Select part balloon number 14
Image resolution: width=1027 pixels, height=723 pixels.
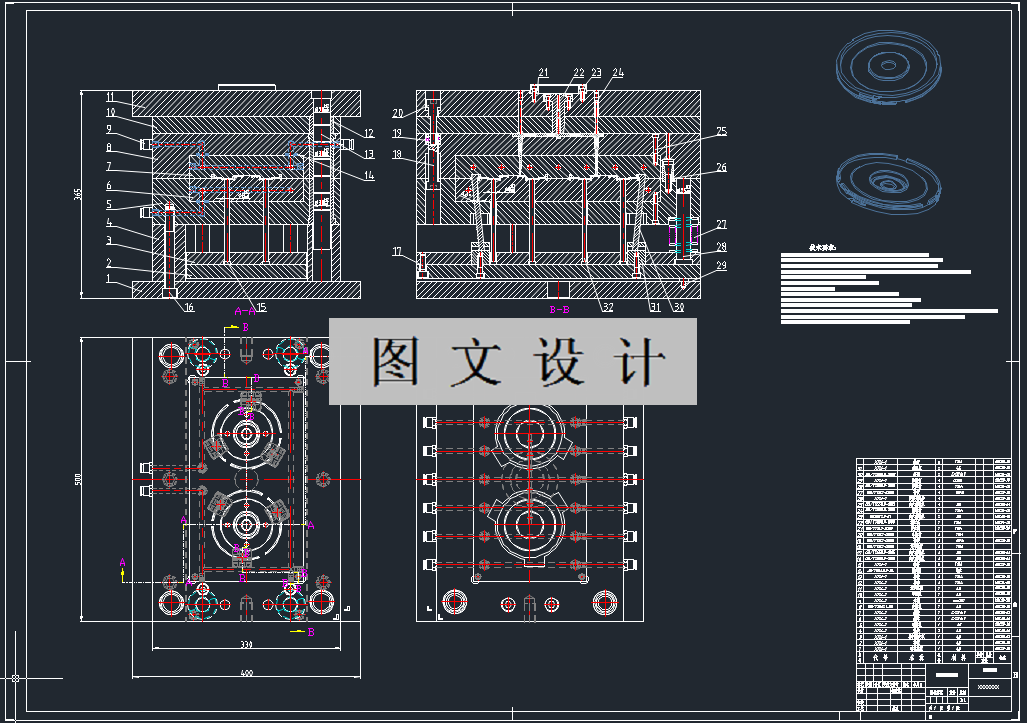pos(369,176)
